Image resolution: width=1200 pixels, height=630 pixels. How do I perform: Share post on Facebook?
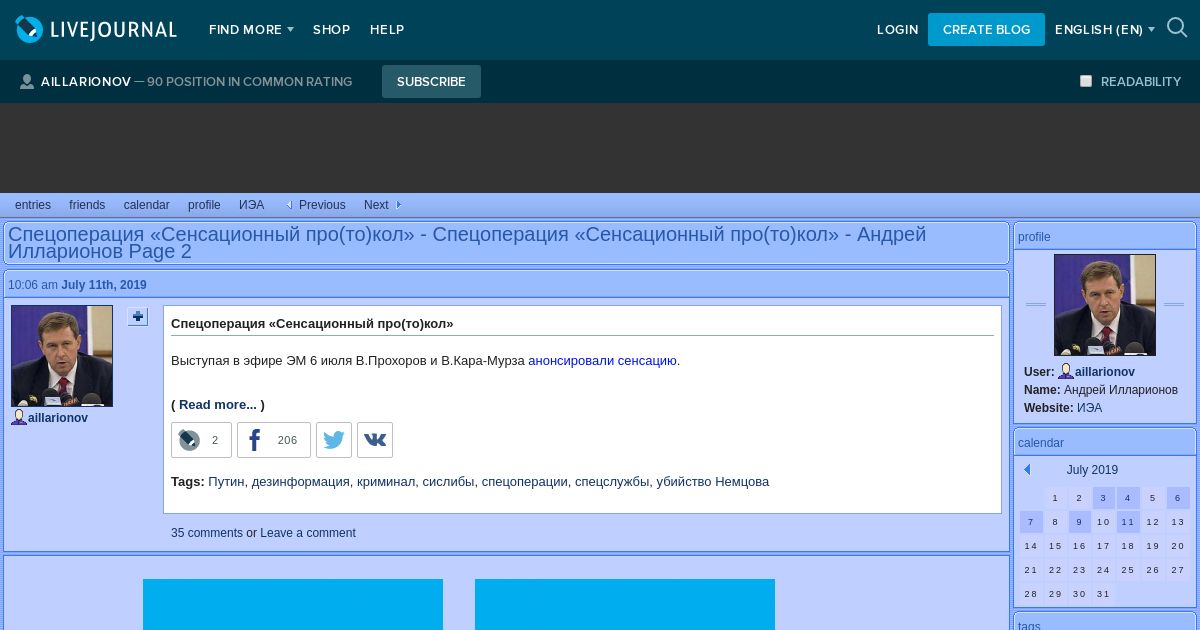(x=255, y=440)
